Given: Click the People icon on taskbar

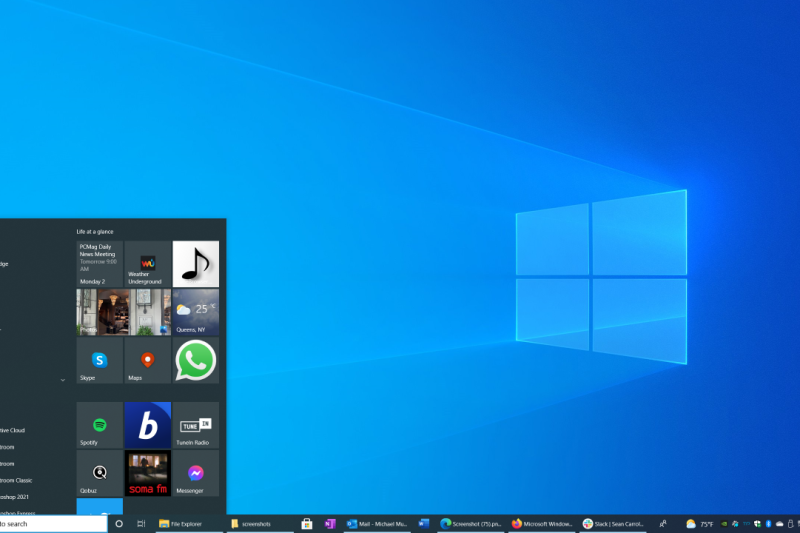Looking at the screenshot, I should pos(663,524).
